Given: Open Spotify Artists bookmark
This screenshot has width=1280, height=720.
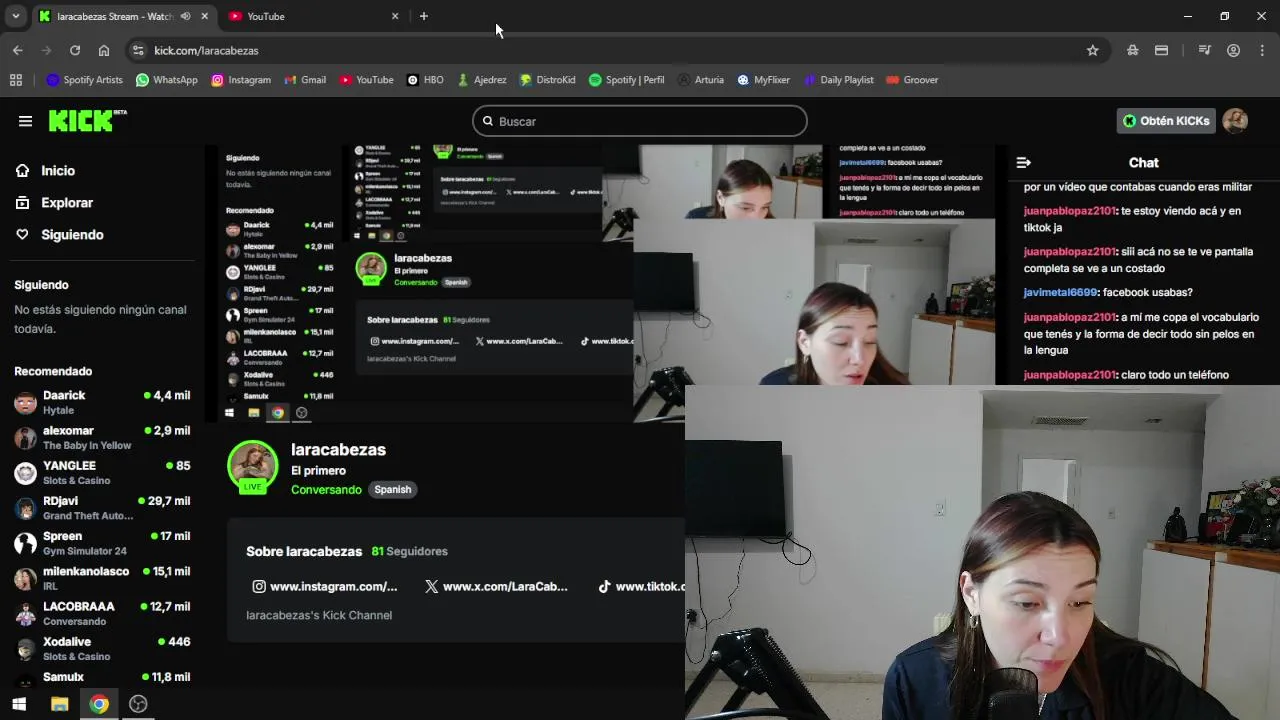Looking at the screenshot, I should point(85,80).
